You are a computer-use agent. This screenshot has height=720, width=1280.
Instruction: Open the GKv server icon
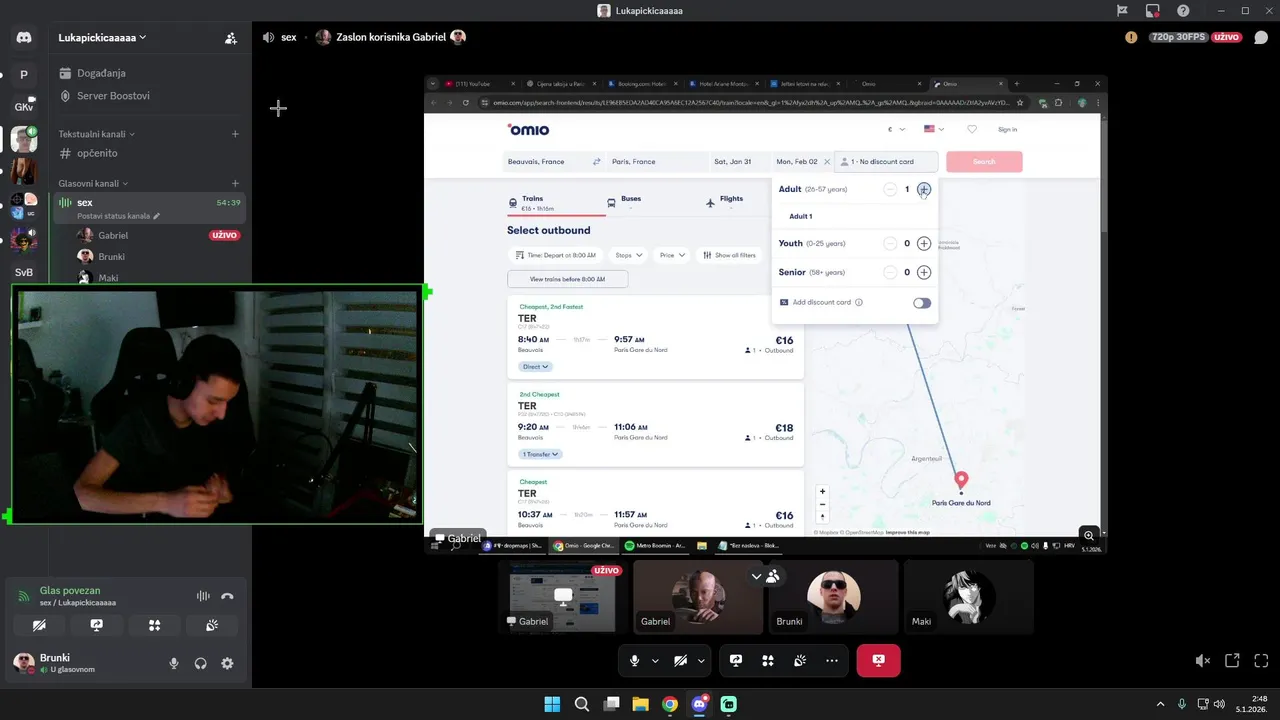(24, 107)
